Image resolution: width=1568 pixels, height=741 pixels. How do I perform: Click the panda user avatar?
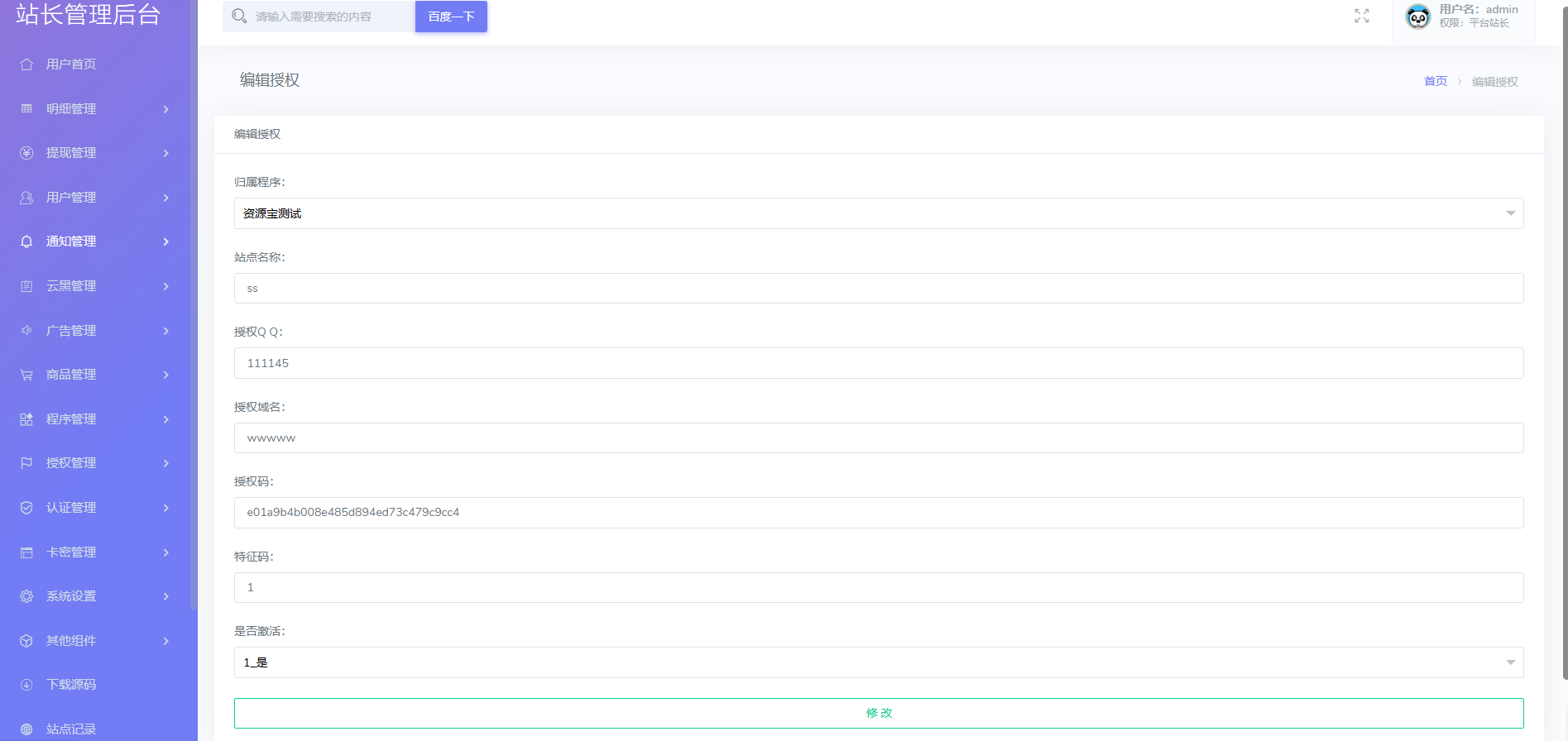1418,17
